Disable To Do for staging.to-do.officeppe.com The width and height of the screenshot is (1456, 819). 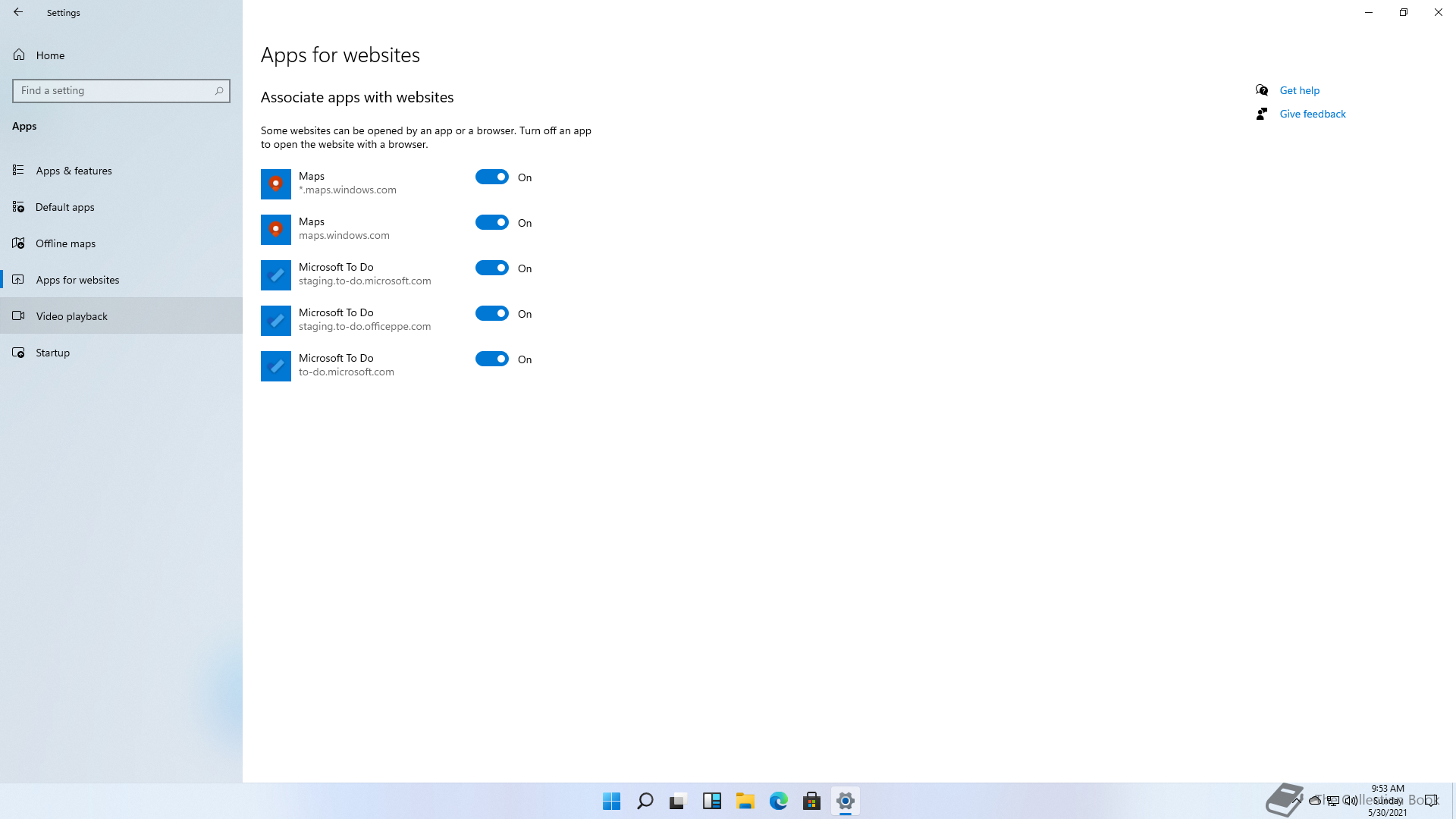tap(492, 313)
